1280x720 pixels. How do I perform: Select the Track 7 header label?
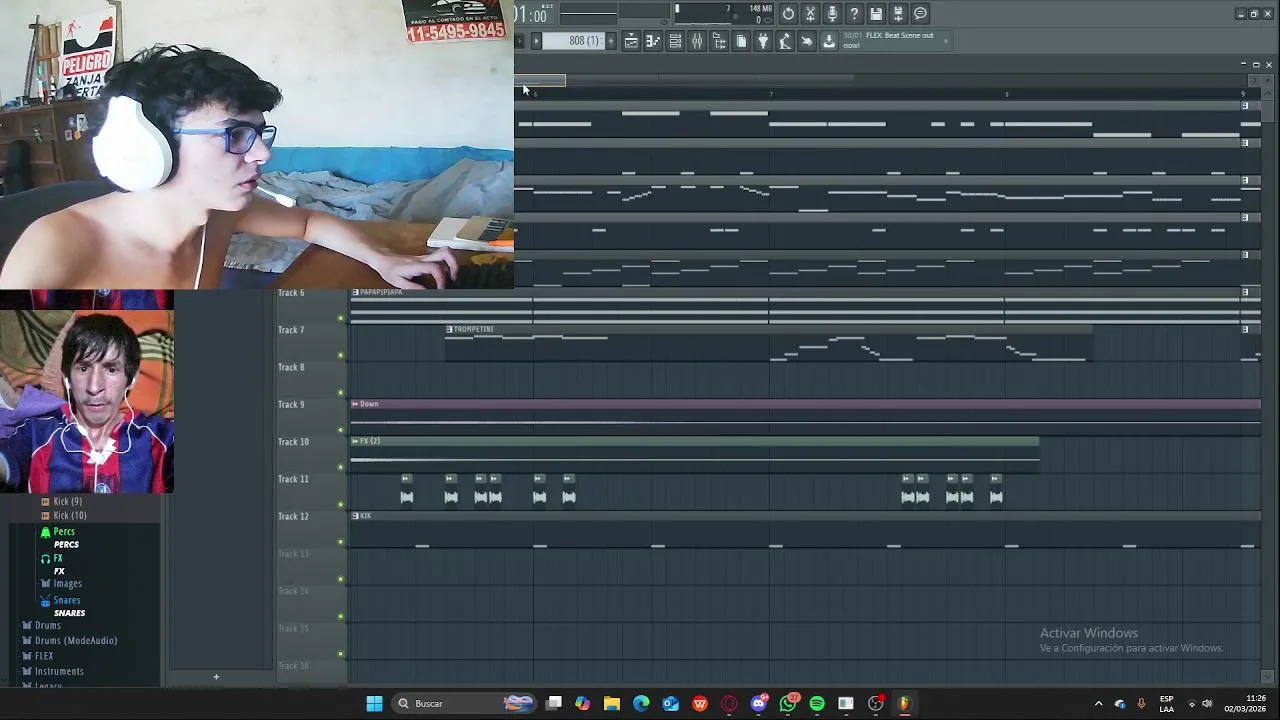291,330
